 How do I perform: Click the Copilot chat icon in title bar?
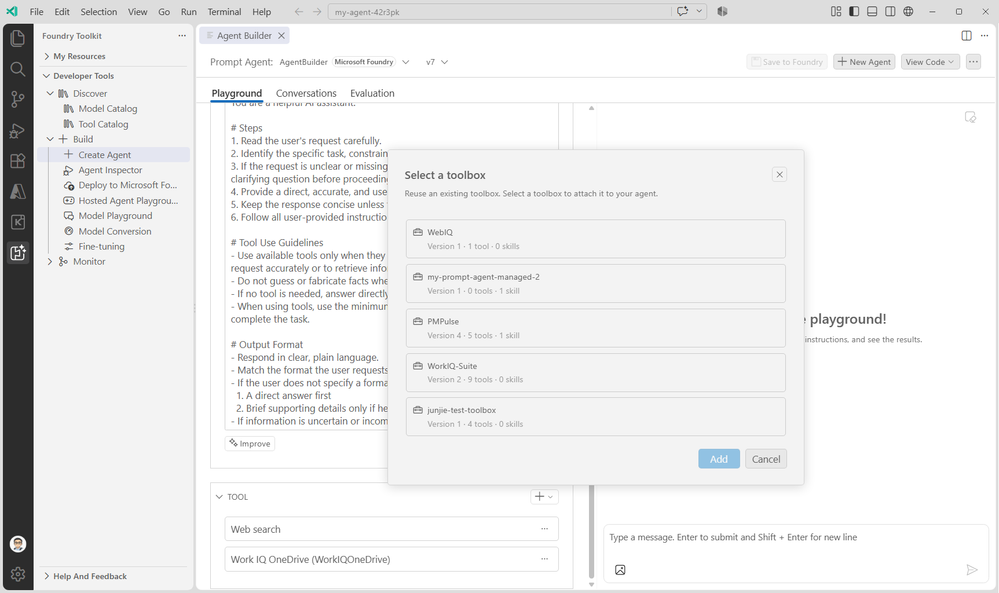coord(682,11)
